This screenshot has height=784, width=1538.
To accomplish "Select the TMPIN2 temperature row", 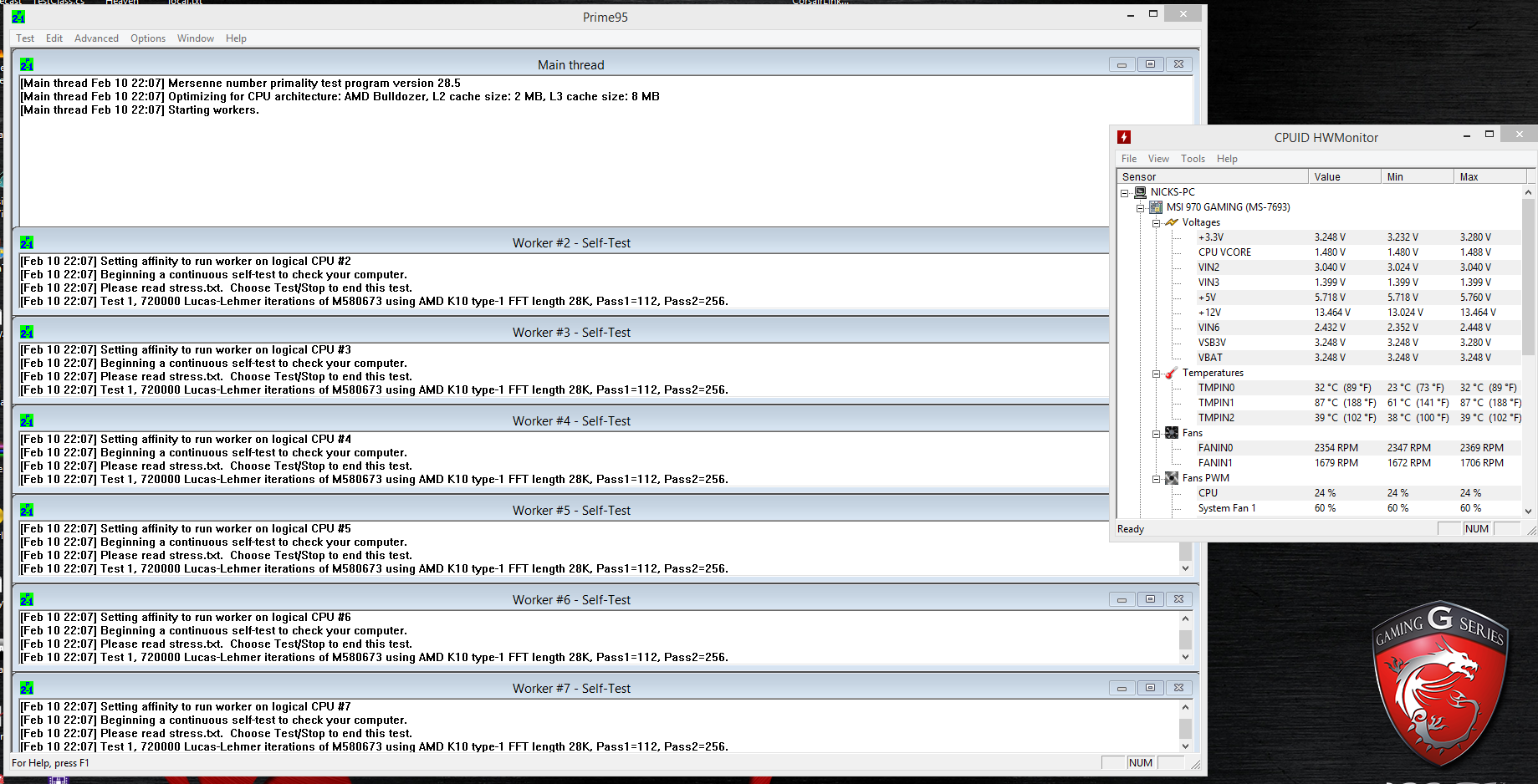I will [1357, 418].
